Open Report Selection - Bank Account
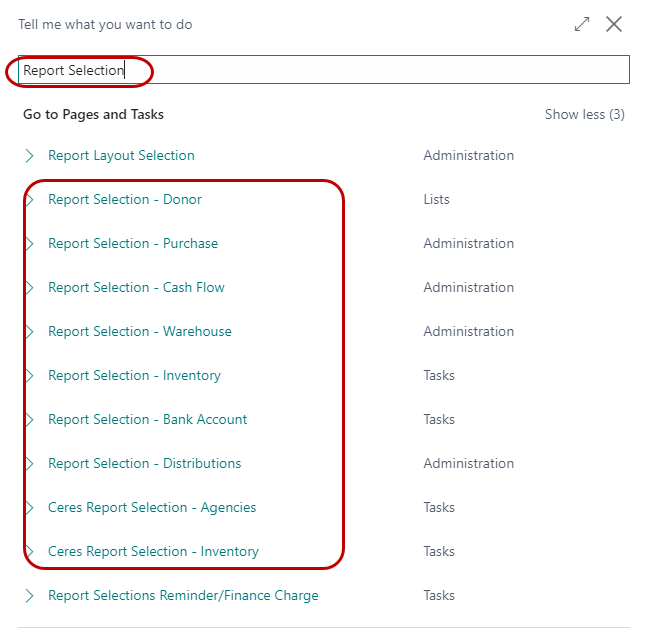This screenshot has height=637, width=646. [147, 420]
